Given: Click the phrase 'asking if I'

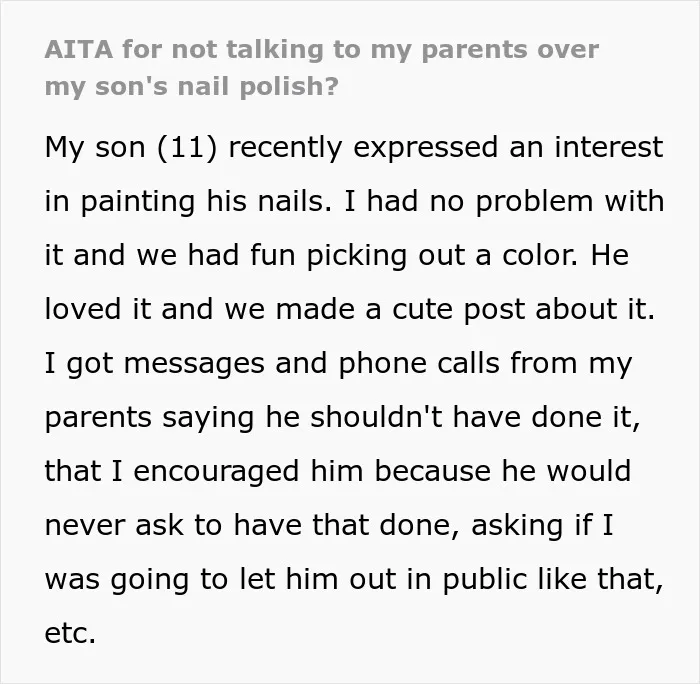Looking at the screenshot, I should click(x=542, y=526).
